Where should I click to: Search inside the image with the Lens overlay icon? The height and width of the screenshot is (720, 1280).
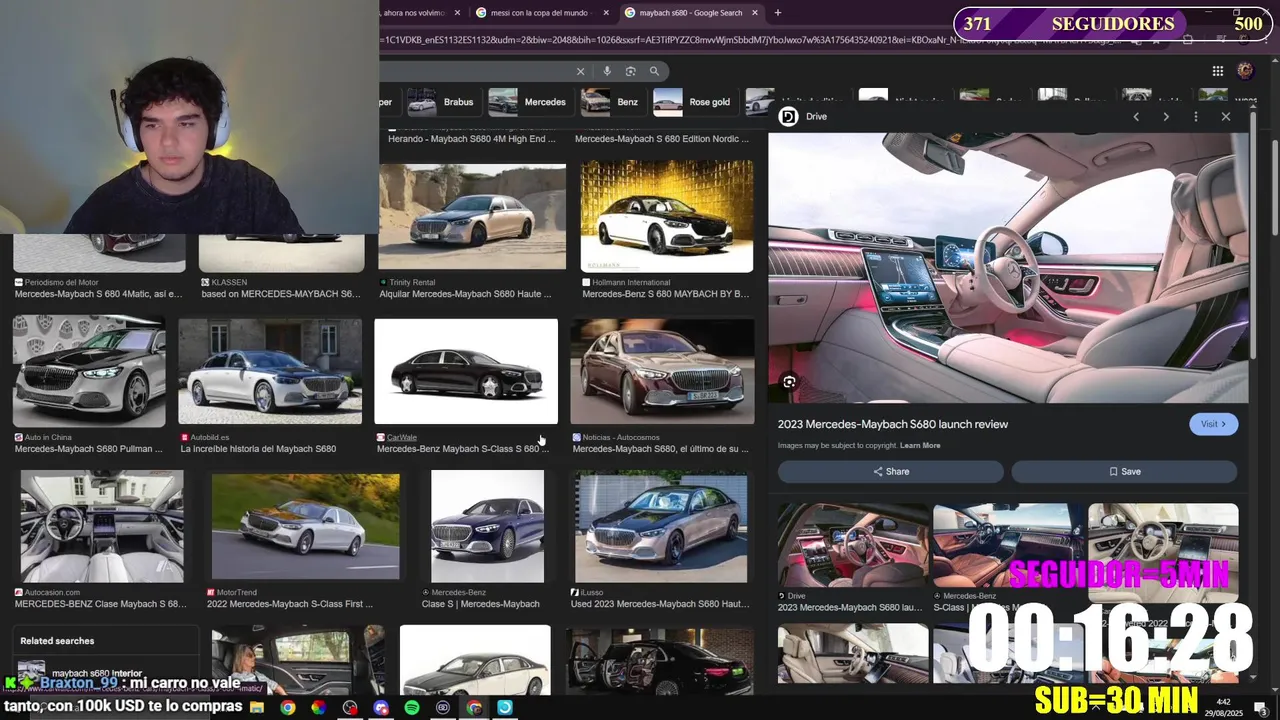[x=789, y=382]
